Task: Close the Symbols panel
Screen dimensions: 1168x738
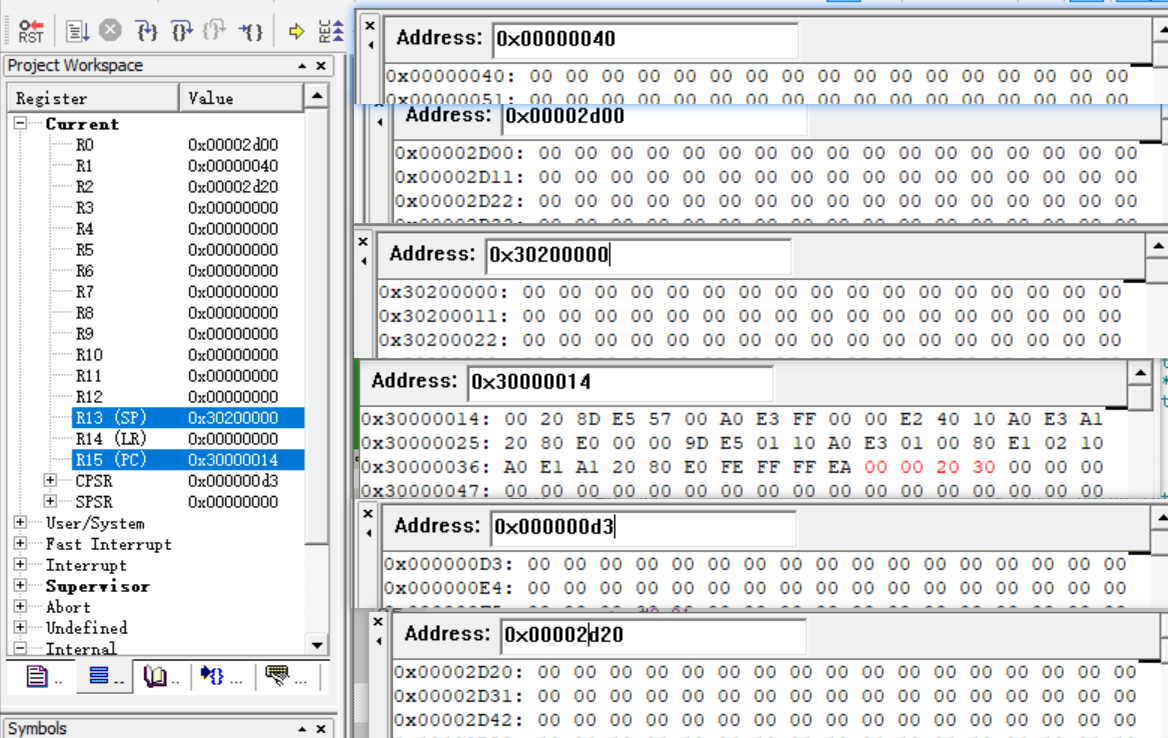Action: 321,728
